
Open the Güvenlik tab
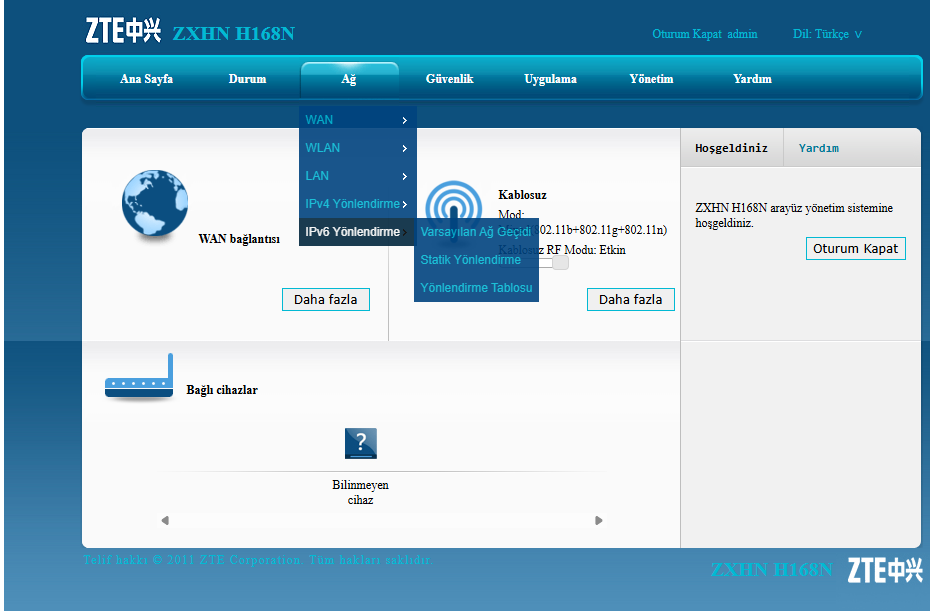click(x=450, y=79)
